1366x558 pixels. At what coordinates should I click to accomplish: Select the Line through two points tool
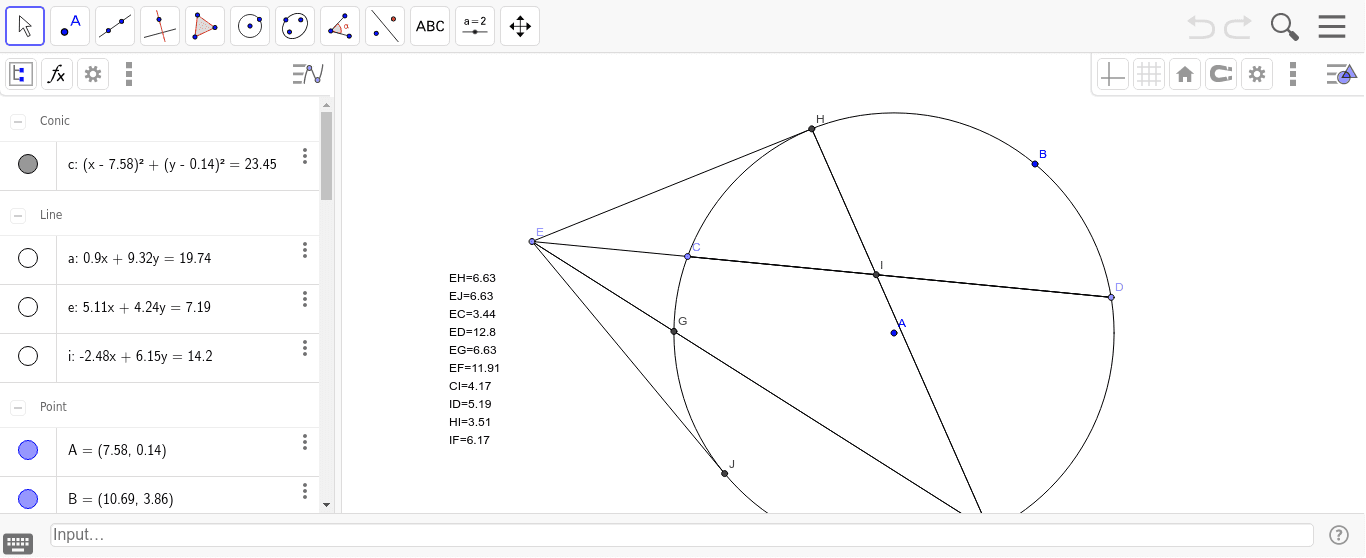115,26
